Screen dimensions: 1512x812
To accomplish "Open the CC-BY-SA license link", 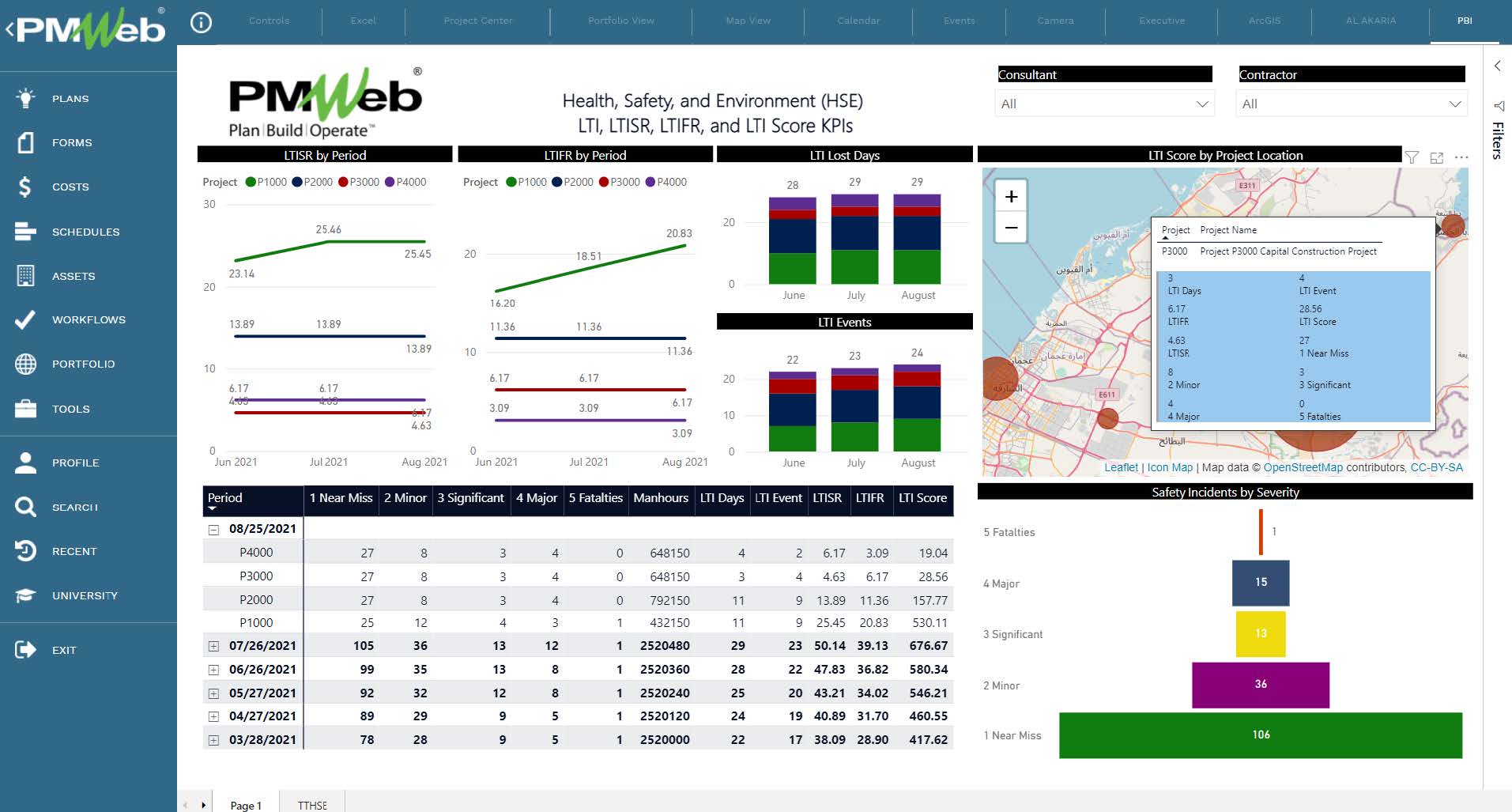I will [1436, 467].
